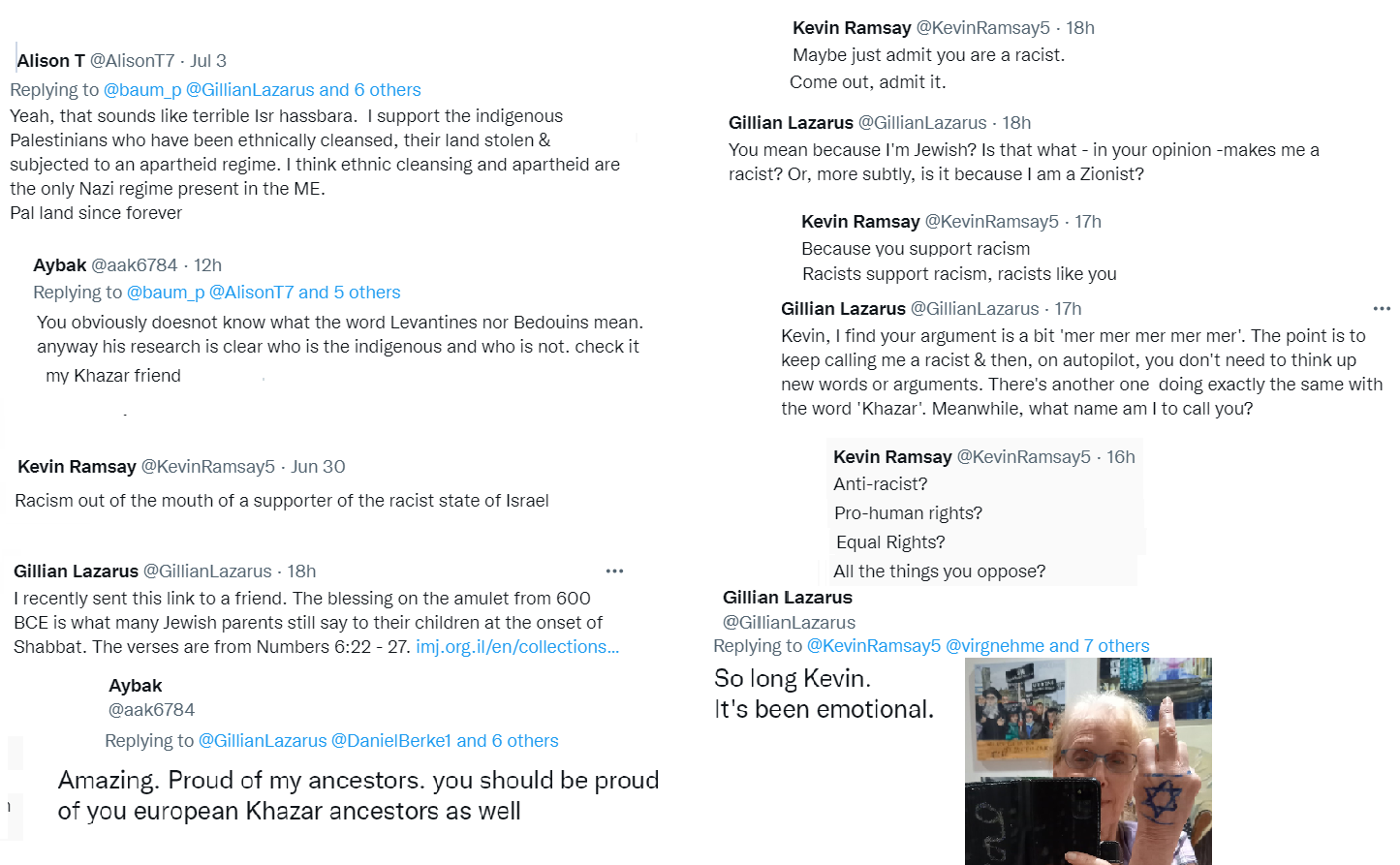Screen dimensions: 1400x865
Task: Click @baum_p in Alison T's reply line
Action: (141, 90)
